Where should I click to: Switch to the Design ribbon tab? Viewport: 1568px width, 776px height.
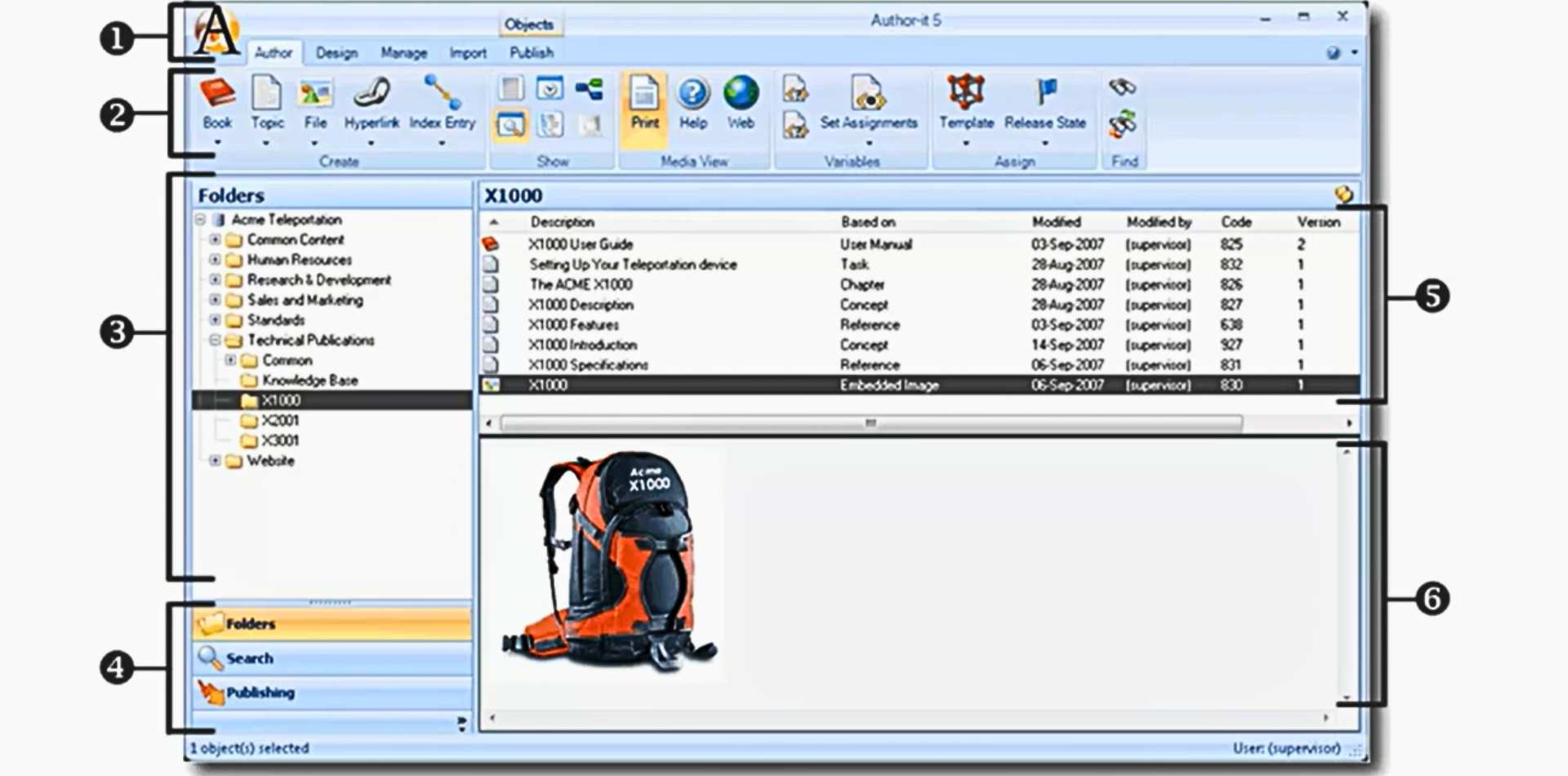coord(336,52)
